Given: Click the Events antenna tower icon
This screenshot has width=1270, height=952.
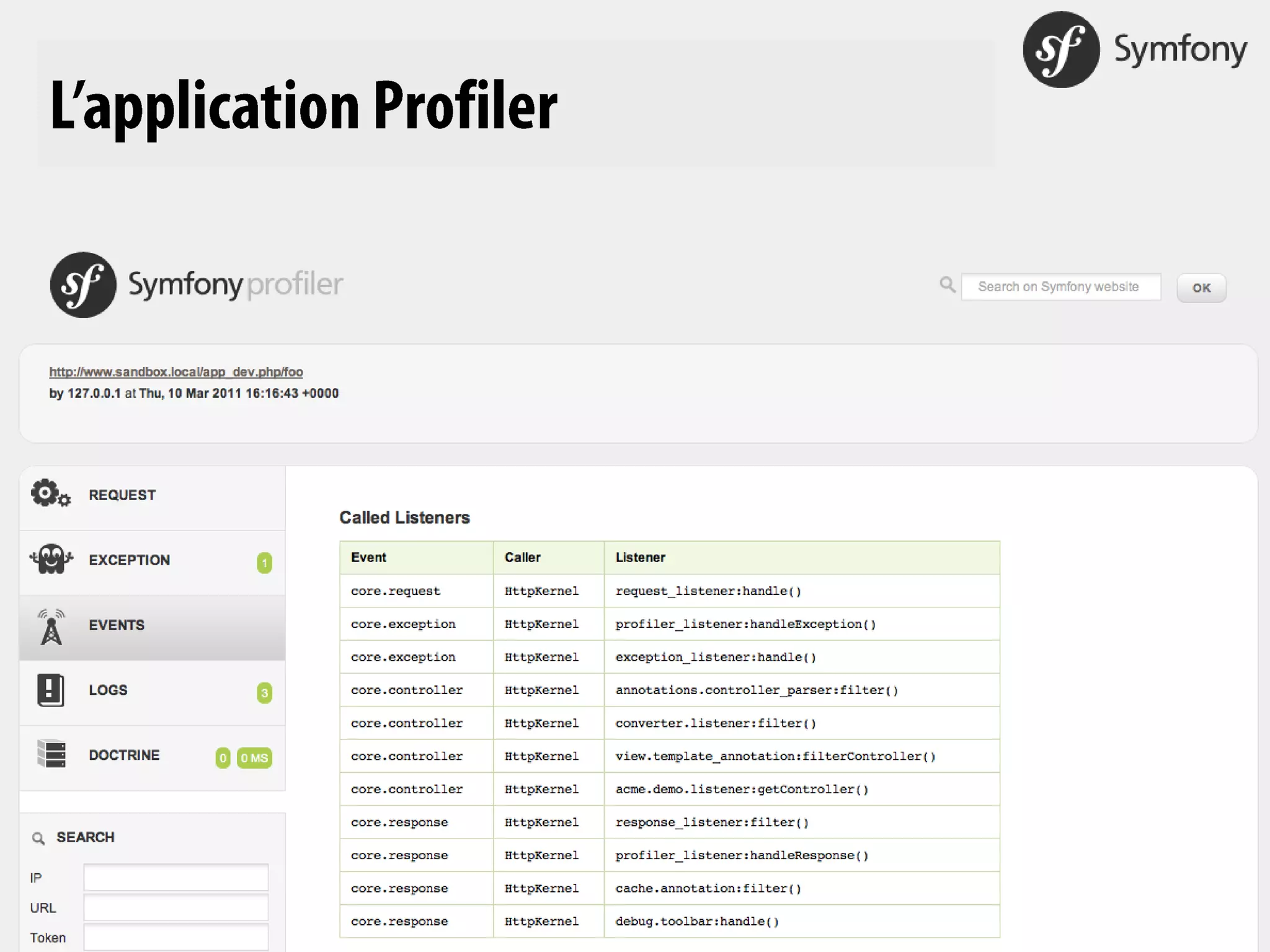Looking at the screenshot, I should 51,626.
